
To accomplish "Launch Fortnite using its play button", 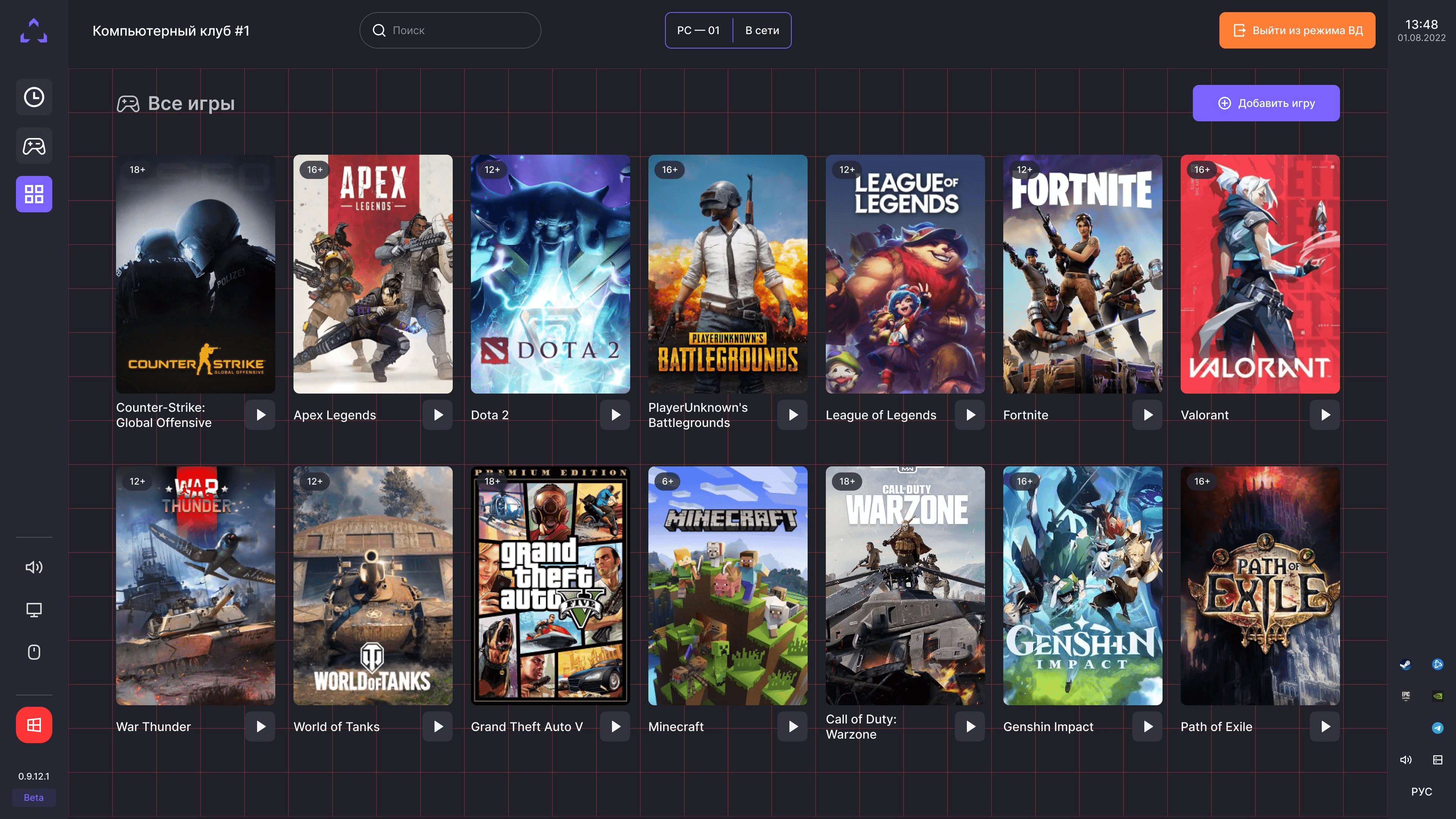I will pos(1148,415).
